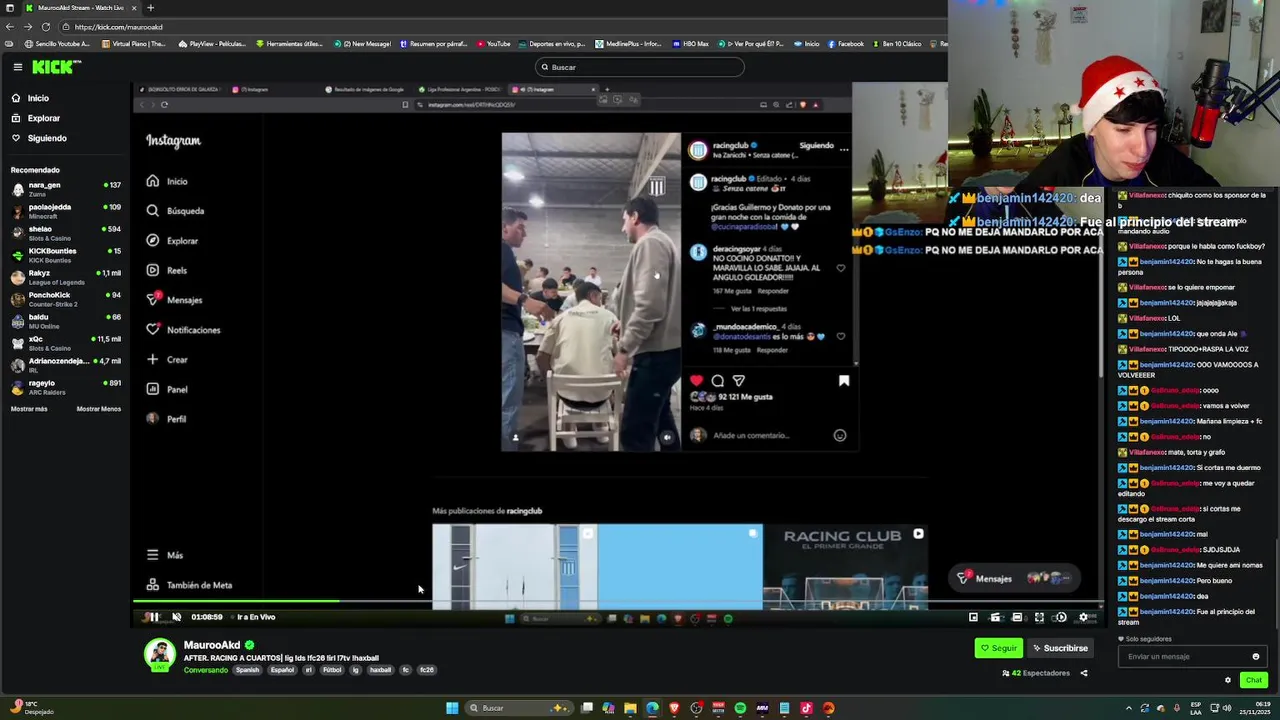Pause the stream video

(154, 617)
